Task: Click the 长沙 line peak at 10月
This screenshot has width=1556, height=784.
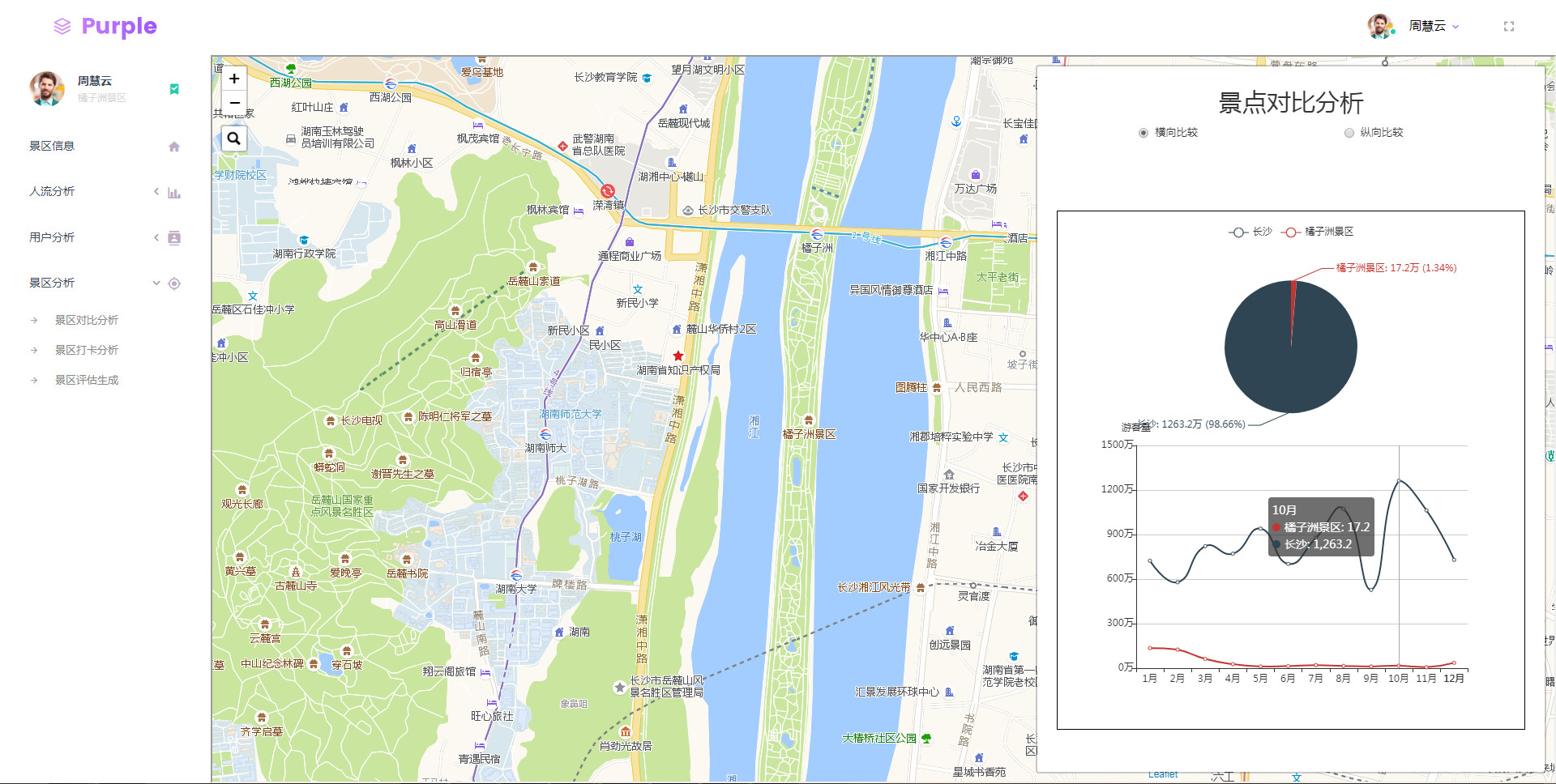Action: tap(1399, 481)
